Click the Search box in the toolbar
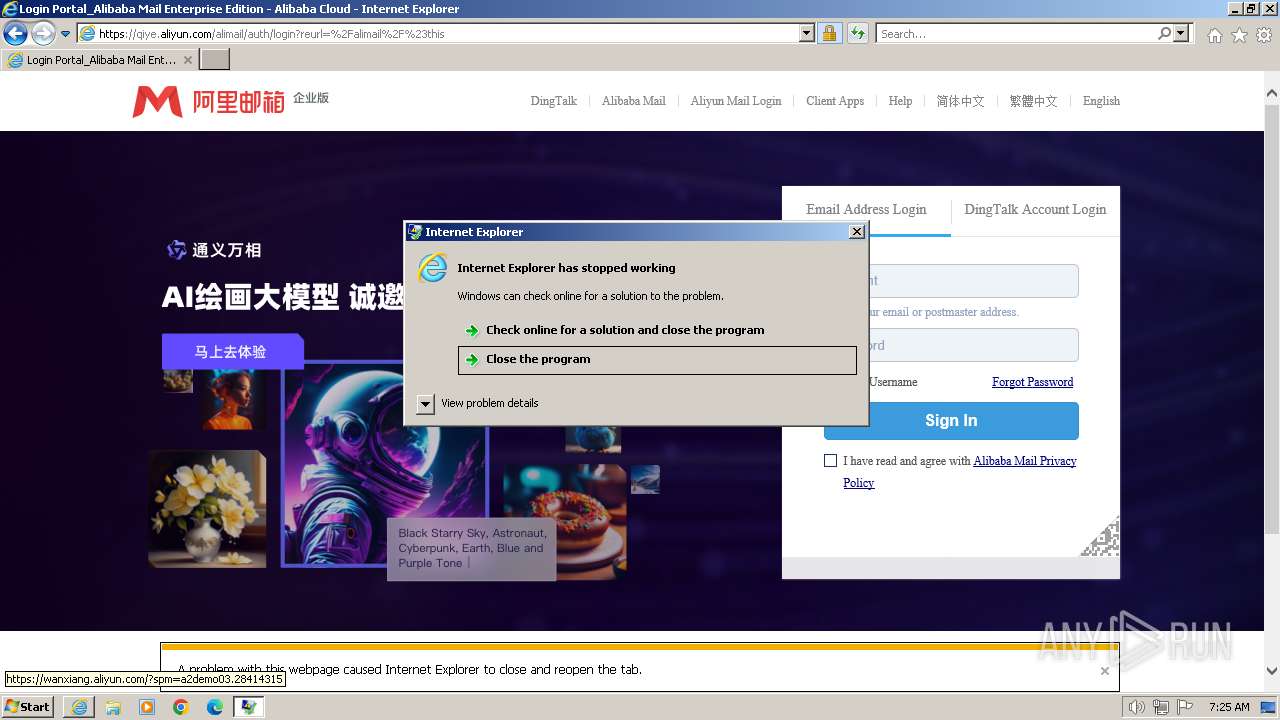The image size is (1280, 720). coord(1015,34)
